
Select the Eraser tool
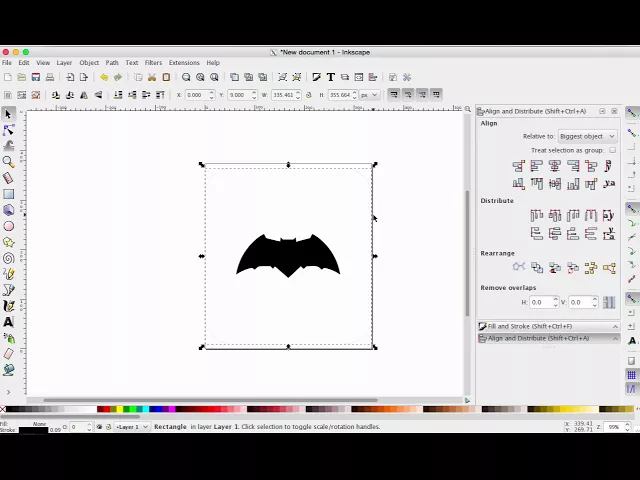(x=8, y=354)
